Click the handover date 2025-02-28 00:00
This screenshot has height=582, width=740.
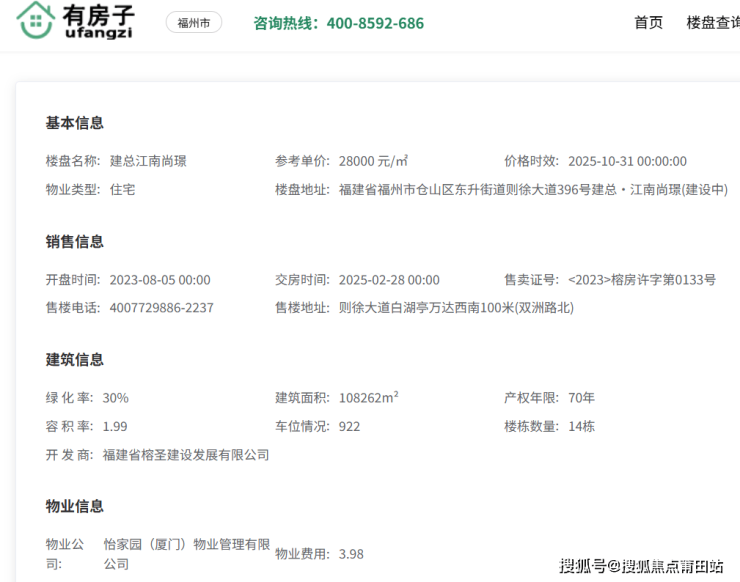389,280
